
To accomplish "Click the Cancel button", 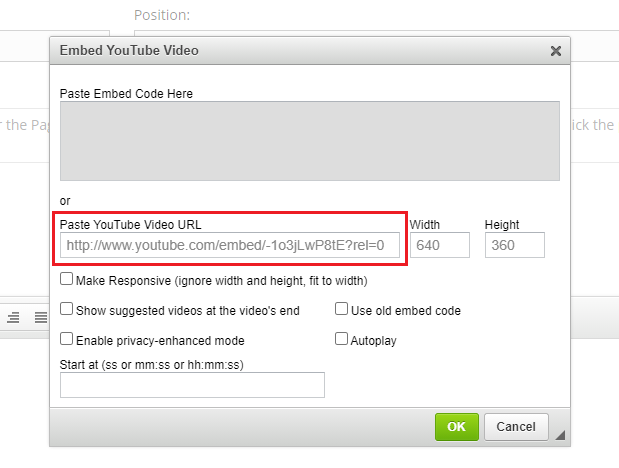I will click(x=516, y=427).
